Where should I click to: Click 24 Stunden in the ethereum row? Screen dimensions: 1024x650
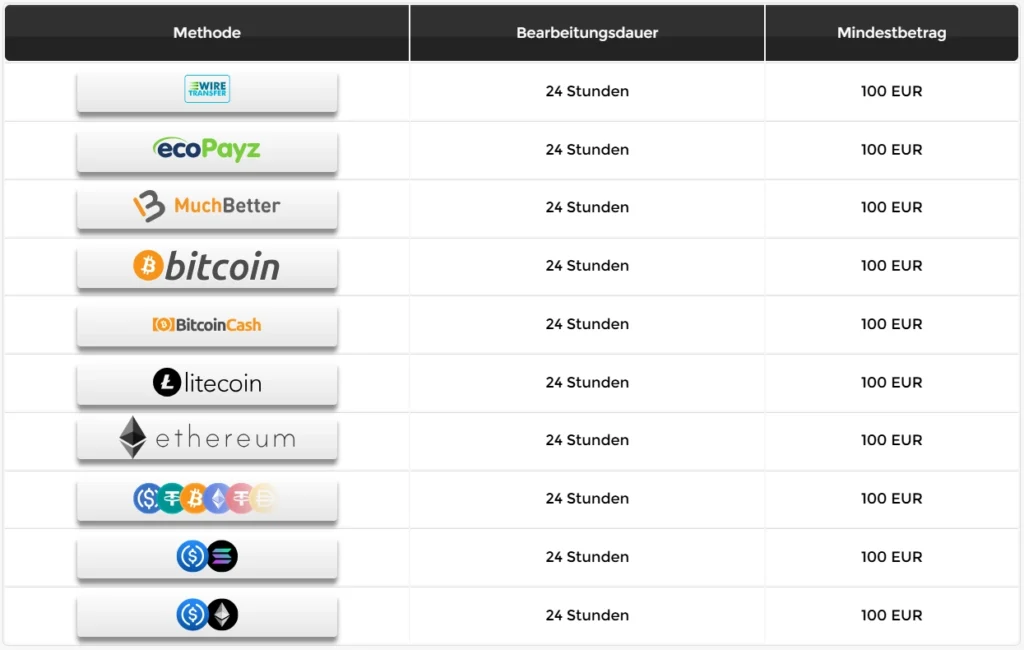click(x=587, y=440)
